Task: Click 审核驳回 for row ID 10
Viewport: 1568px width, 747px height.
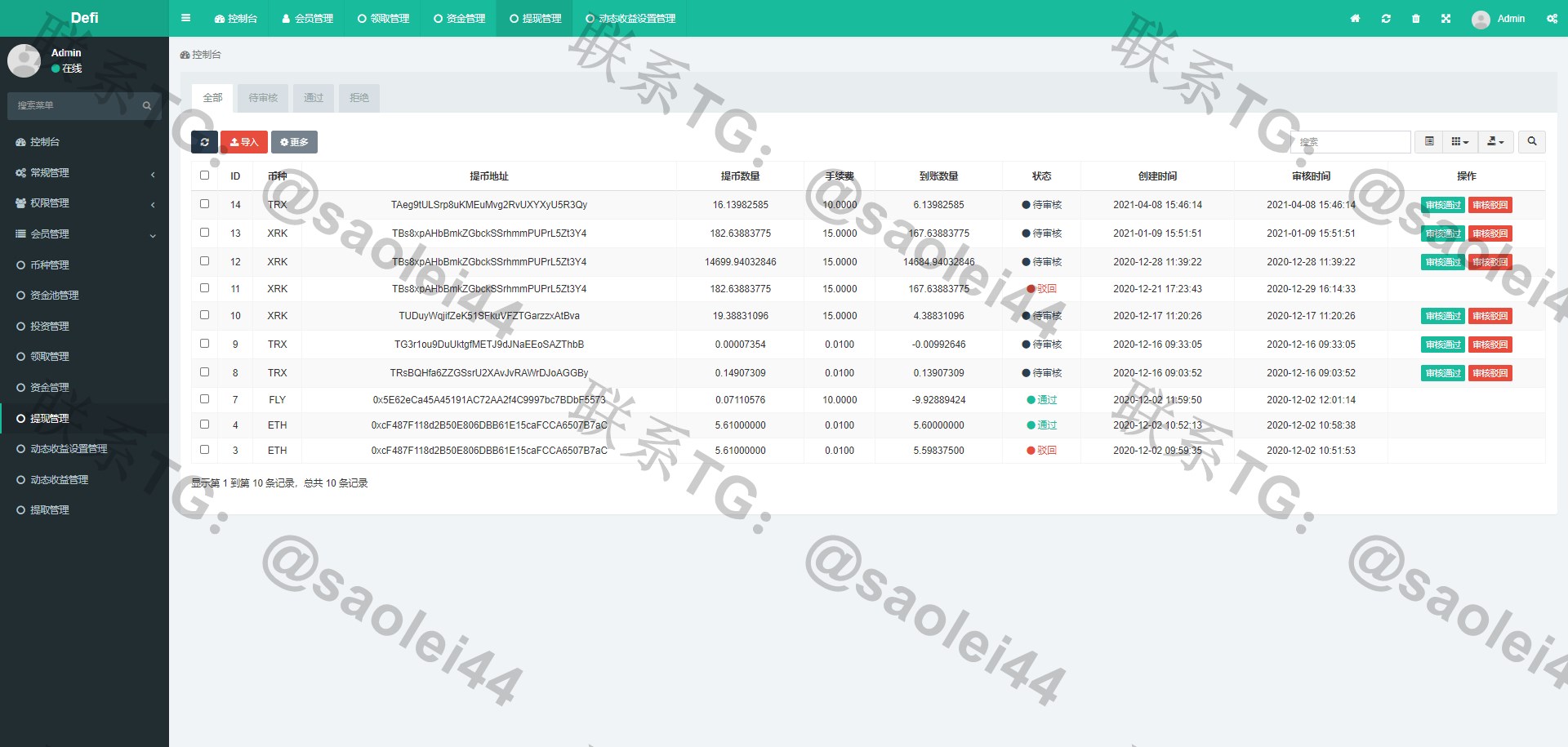Action: tap(1490, 316)
